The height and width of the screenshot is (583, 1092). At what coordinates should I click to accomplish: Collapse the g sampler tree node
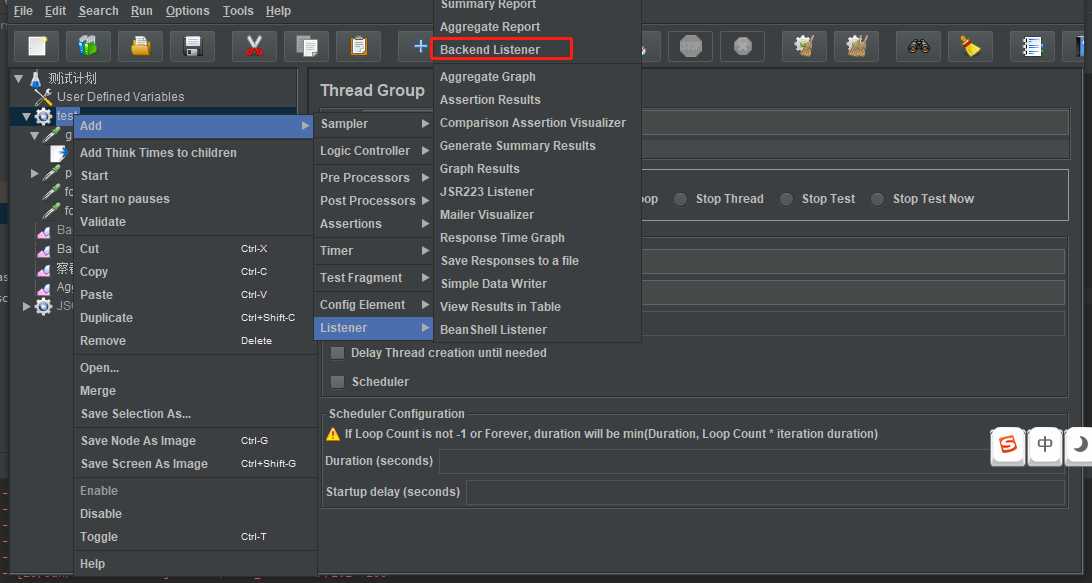click(34, 136)
